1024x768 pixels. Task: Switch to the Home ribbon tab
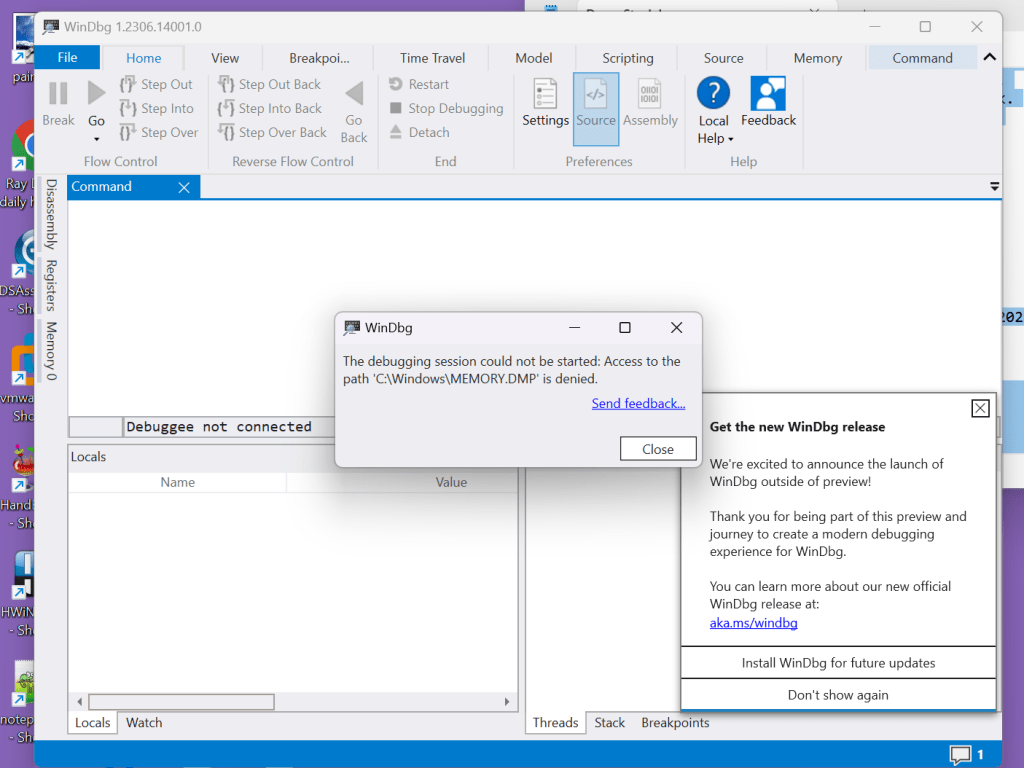tap(143, 58)
